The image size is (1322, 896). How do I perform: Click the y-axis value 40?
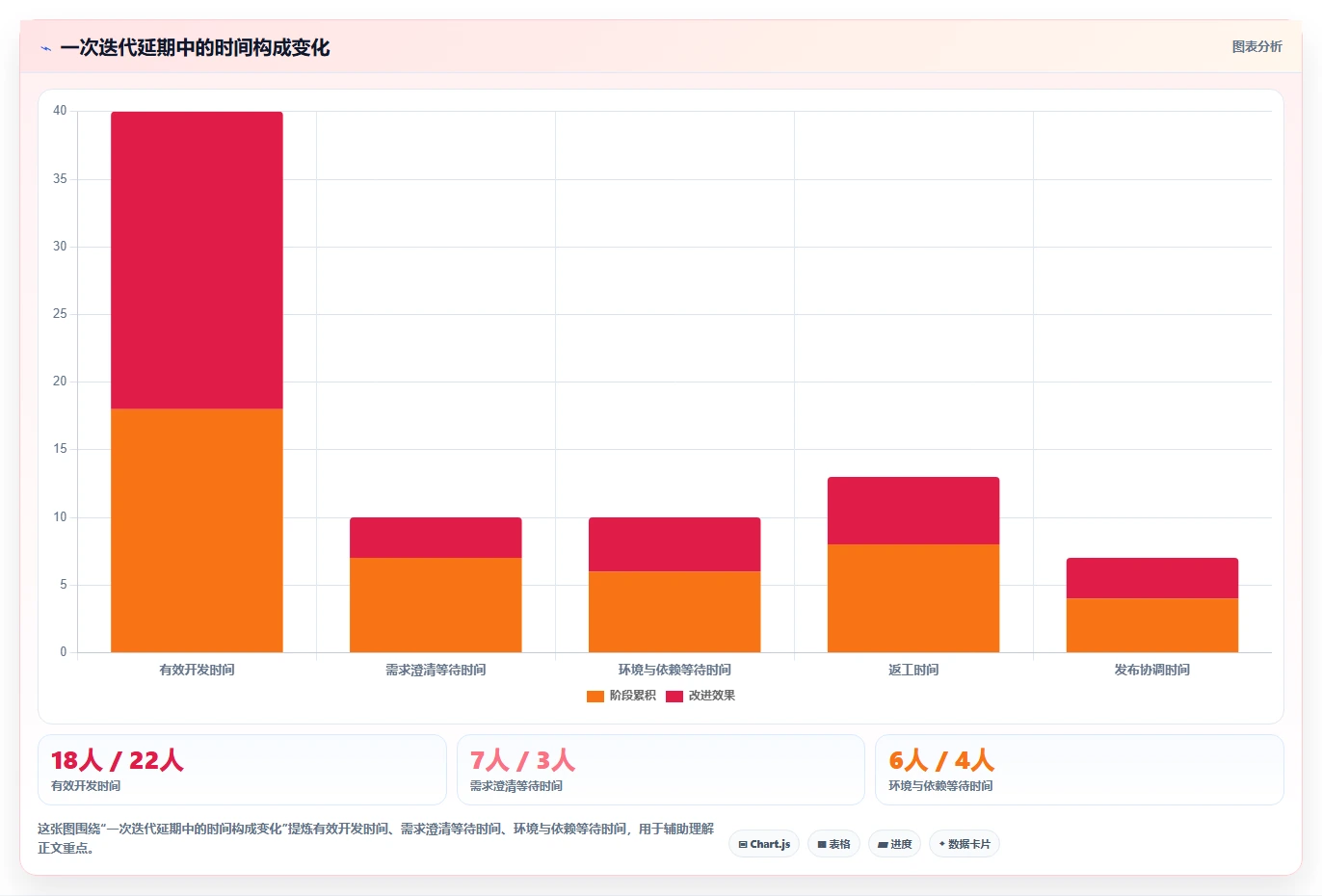tap(60, 111)
